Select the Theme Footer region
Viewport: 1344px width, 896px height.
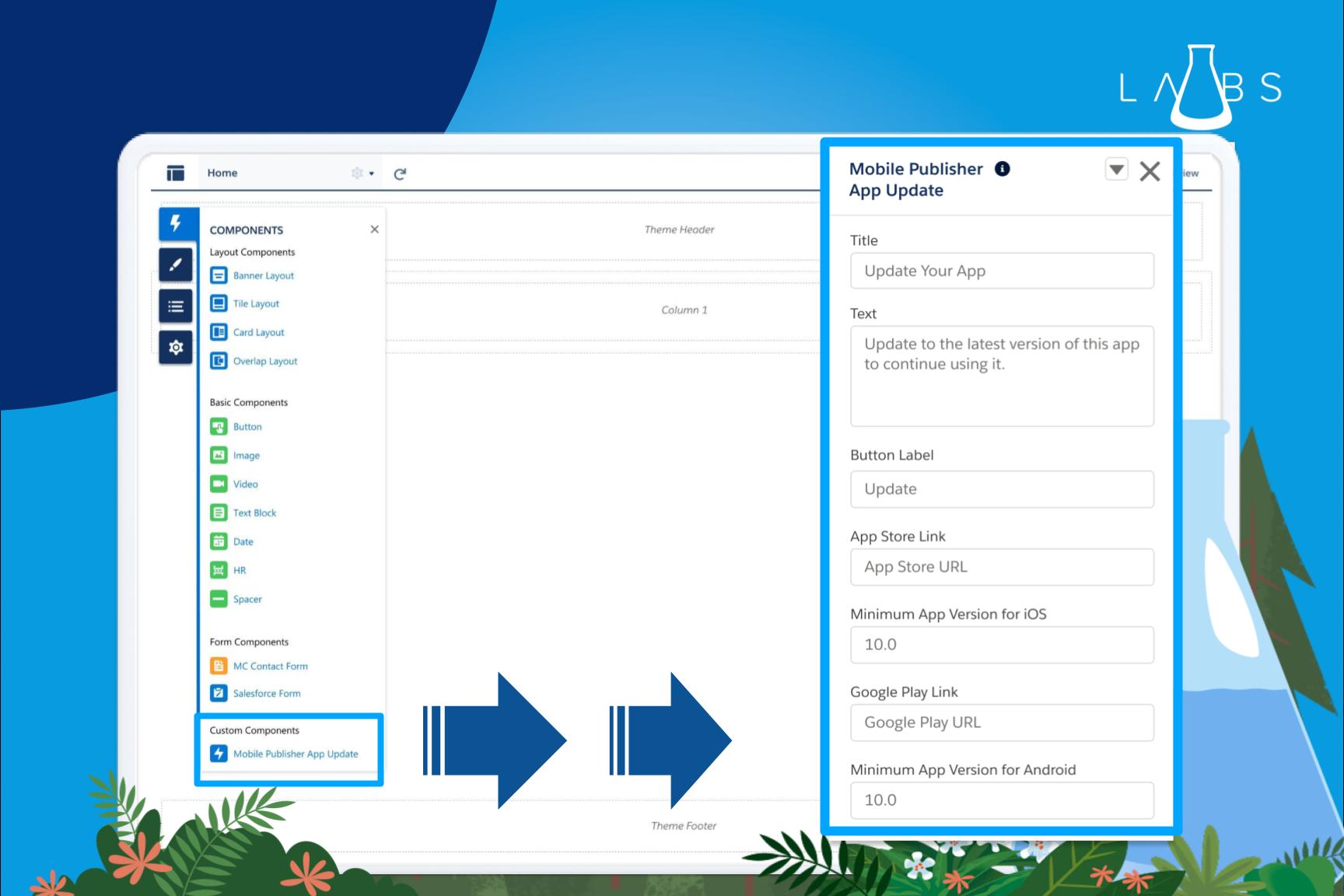[x=684, y=826]
